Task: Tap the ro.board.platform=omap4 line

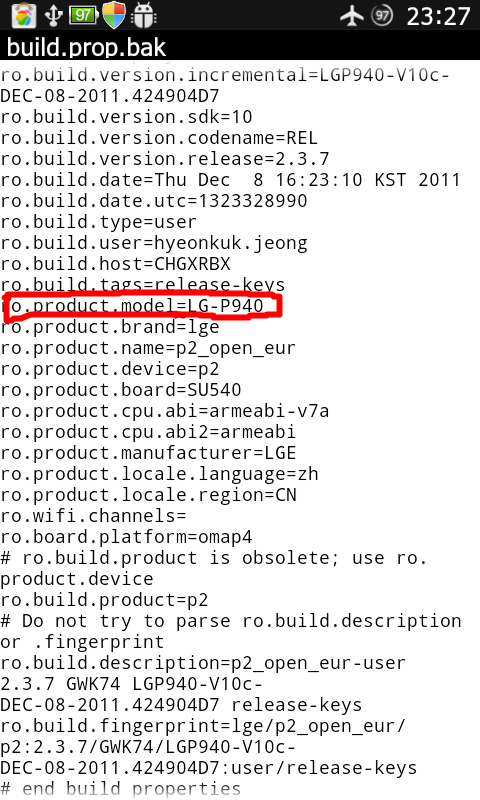Action: point(126,537)
